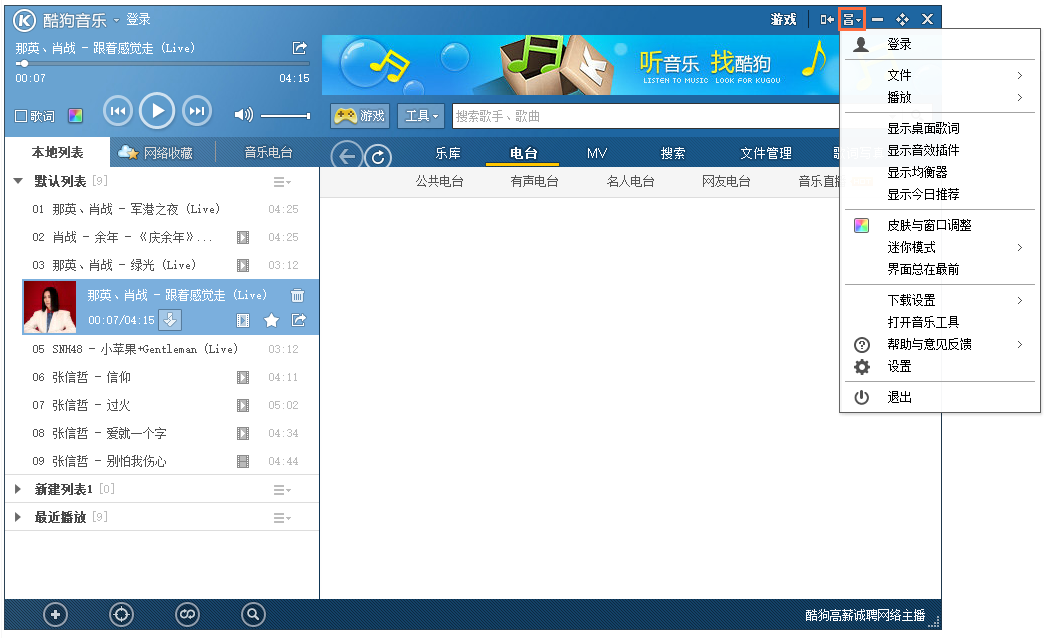Open the 工具 dropdown
The height and width of the screenshot is (638, 1049).
coord(421,116)
